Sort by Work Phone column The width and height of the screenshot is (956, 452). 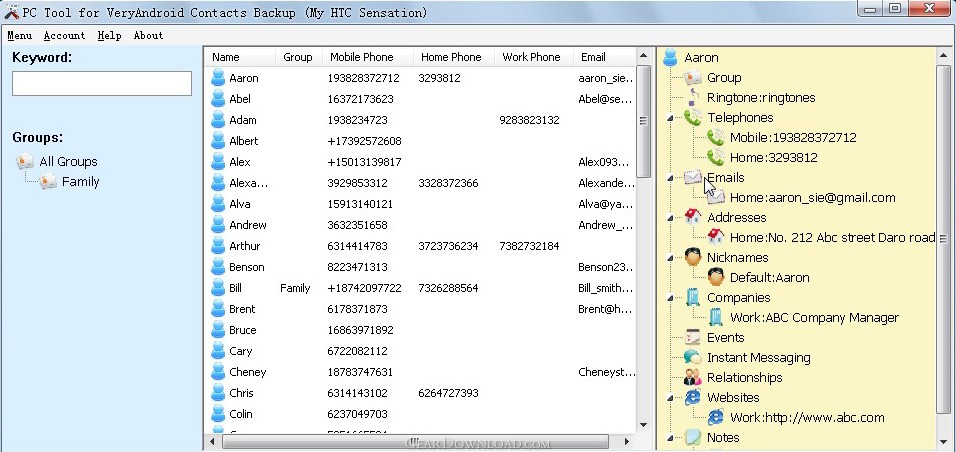pyautogui.click(x=533, y=57)
